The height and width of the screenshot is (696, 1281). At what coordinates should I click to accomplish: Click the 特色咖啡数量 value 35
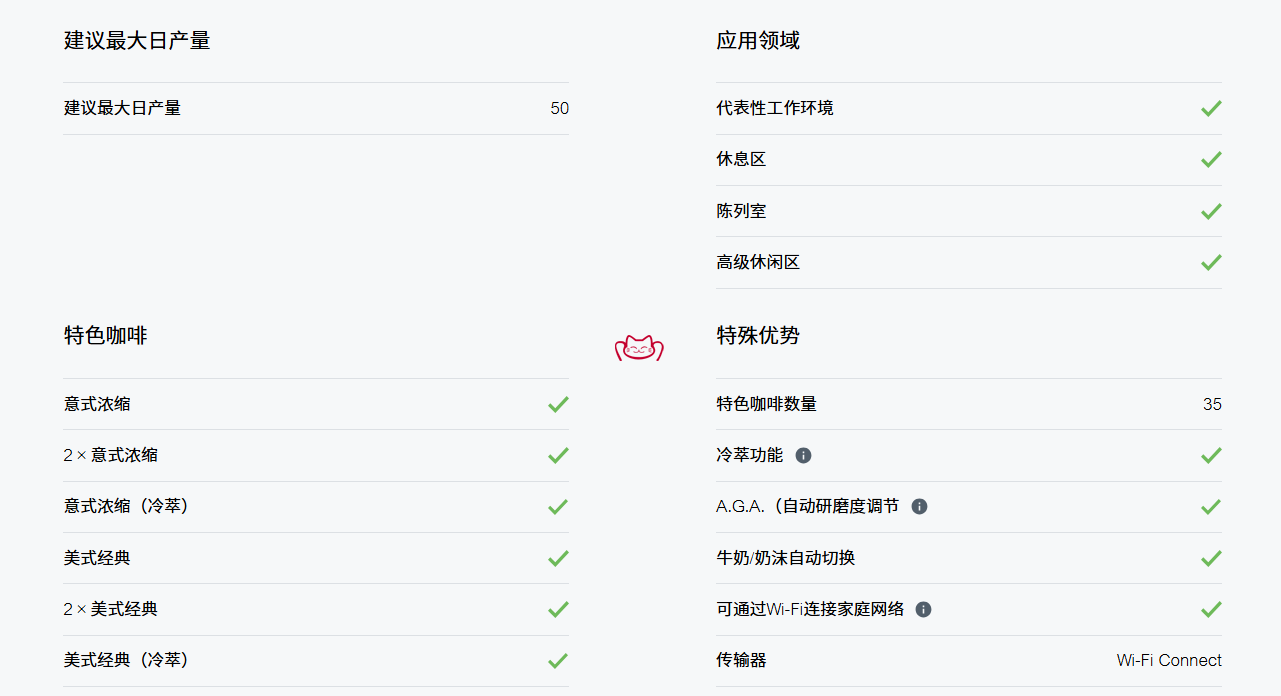tap(1212, 404)
